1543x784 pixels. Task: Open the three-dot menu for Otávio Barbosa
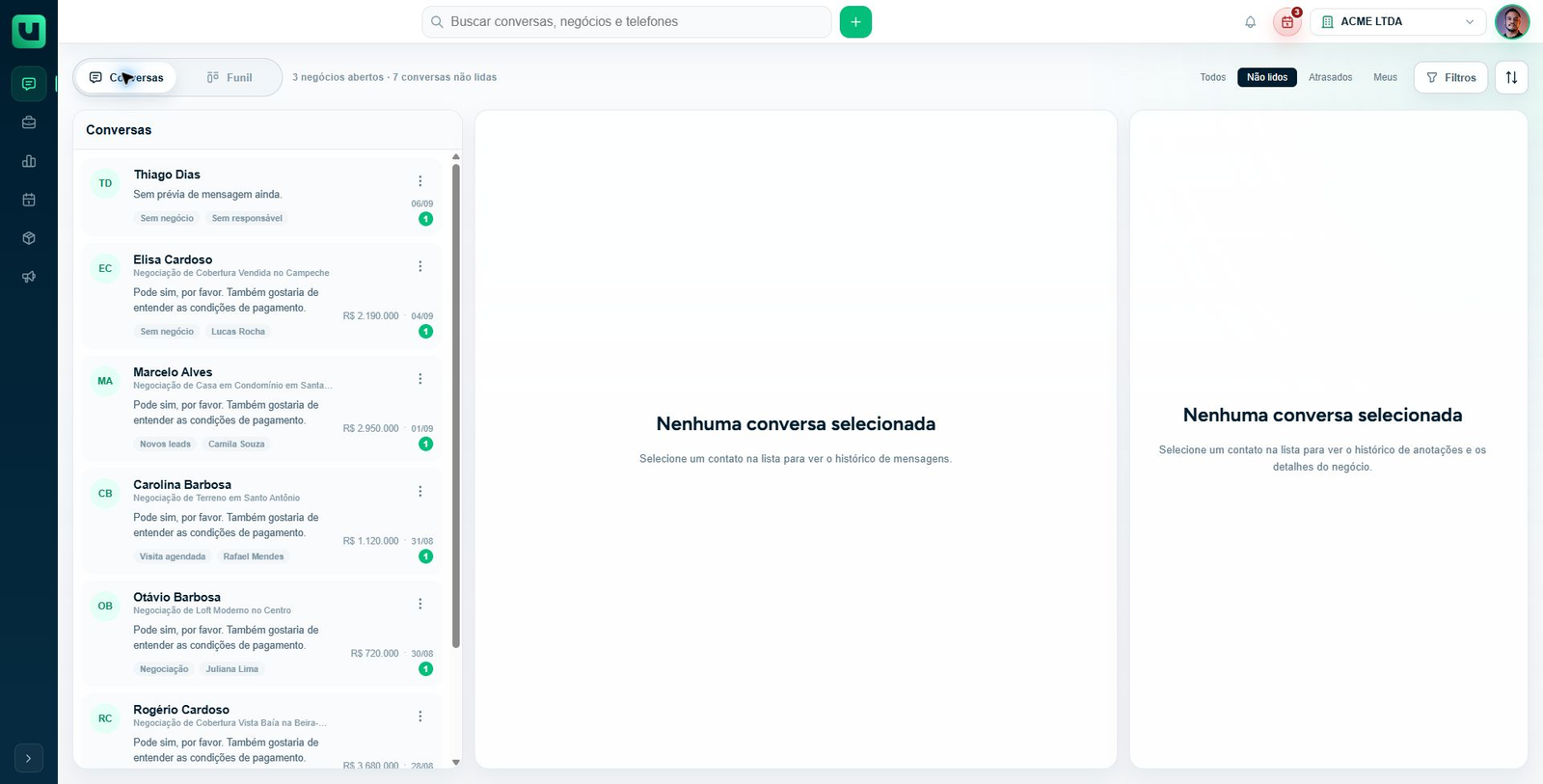point(420,604)
